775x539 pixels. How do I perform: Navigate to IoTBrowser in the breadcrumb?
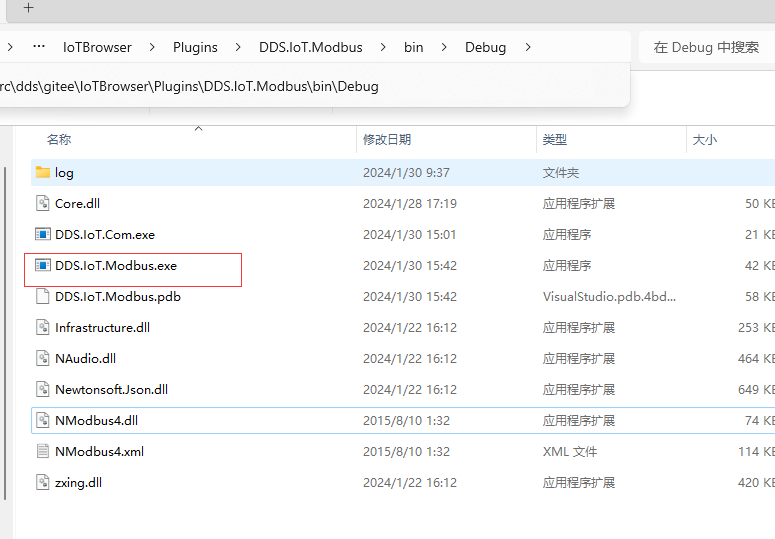click(97, 47)
